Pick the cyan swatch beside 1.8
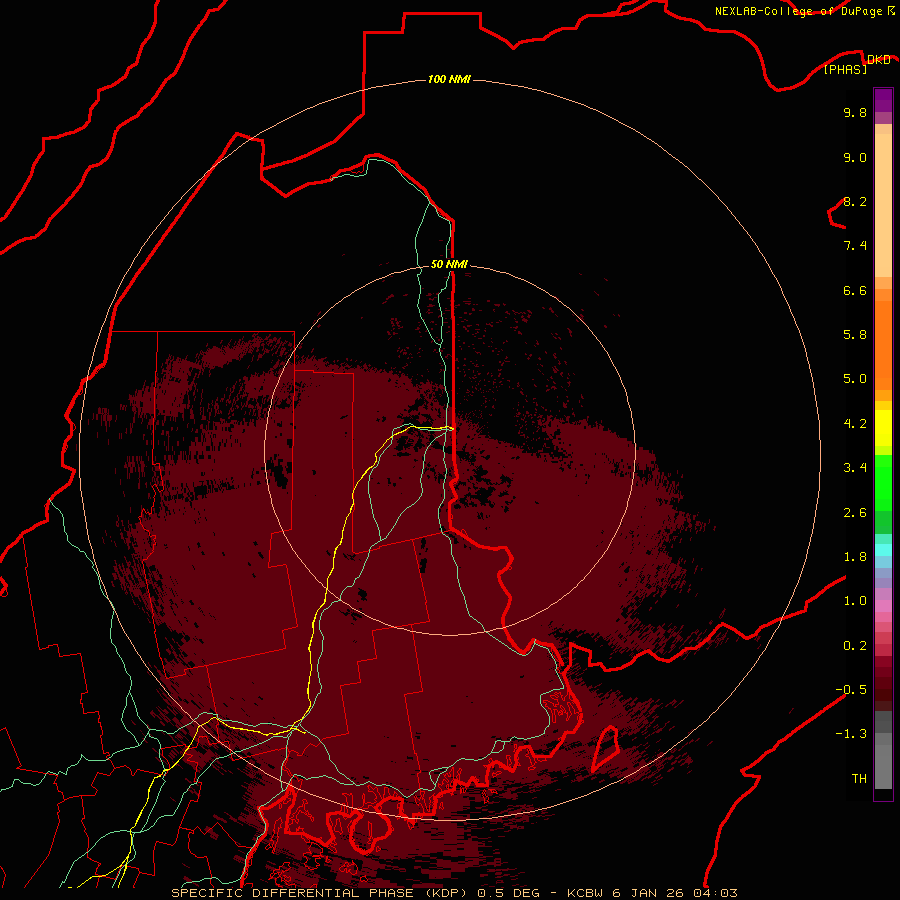 [x=883, y=550]
